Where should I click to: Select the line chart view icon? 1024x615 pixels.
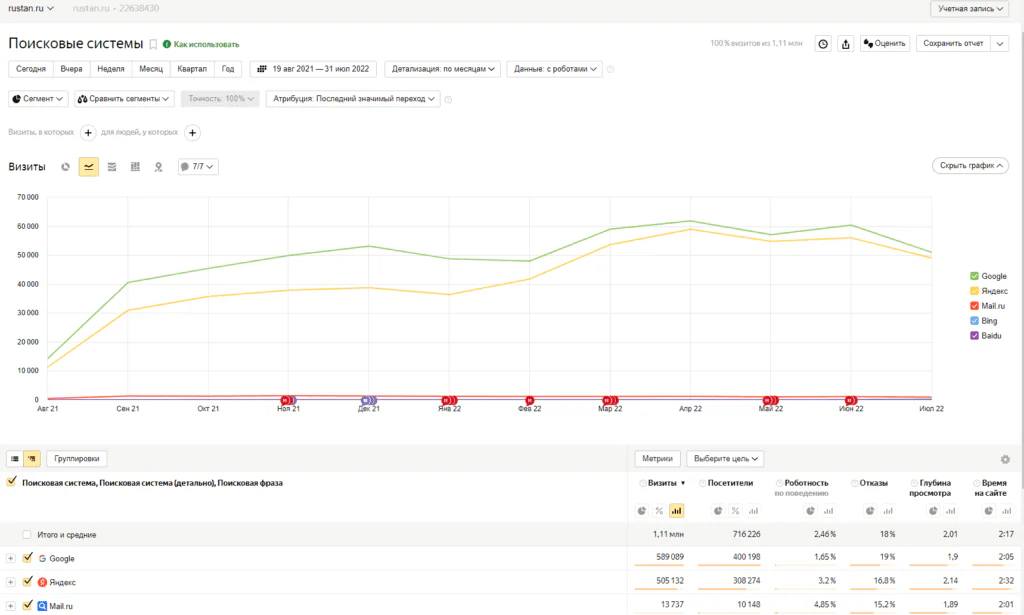click(x=88, y=167)
